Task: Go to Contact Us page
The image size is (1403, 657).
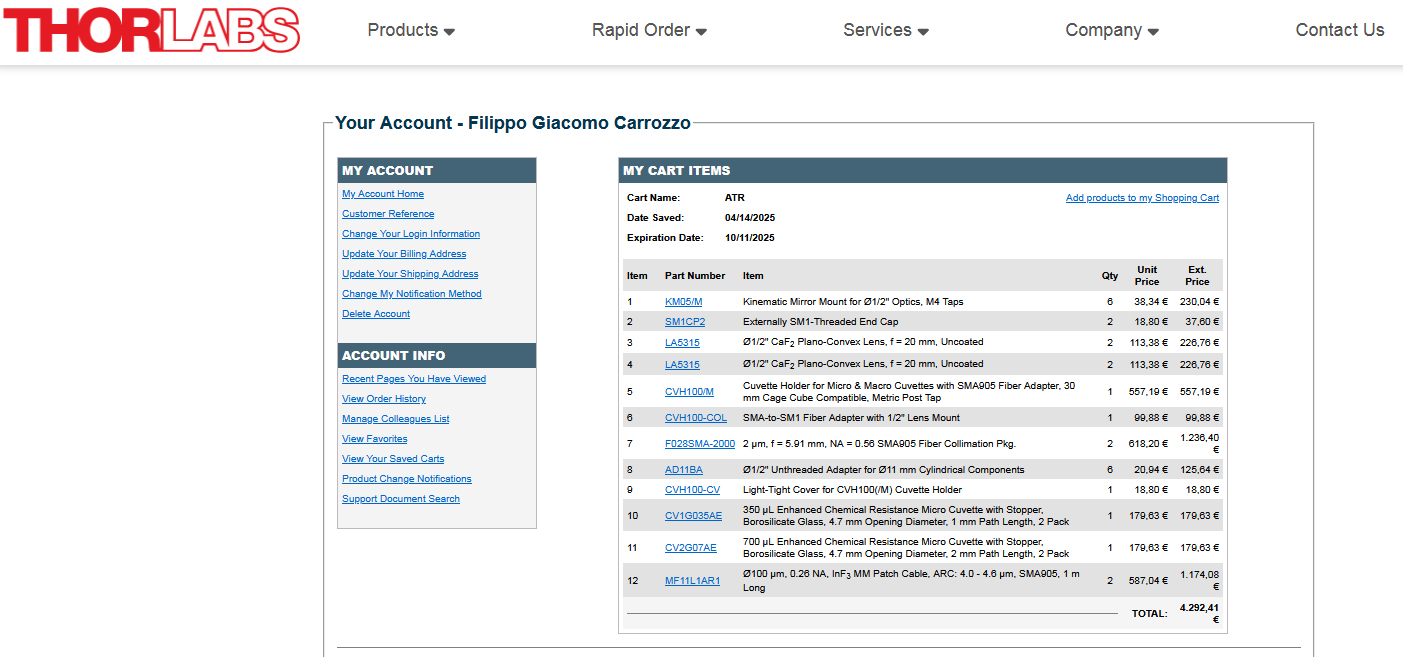Action: (x=1339, y=30)
